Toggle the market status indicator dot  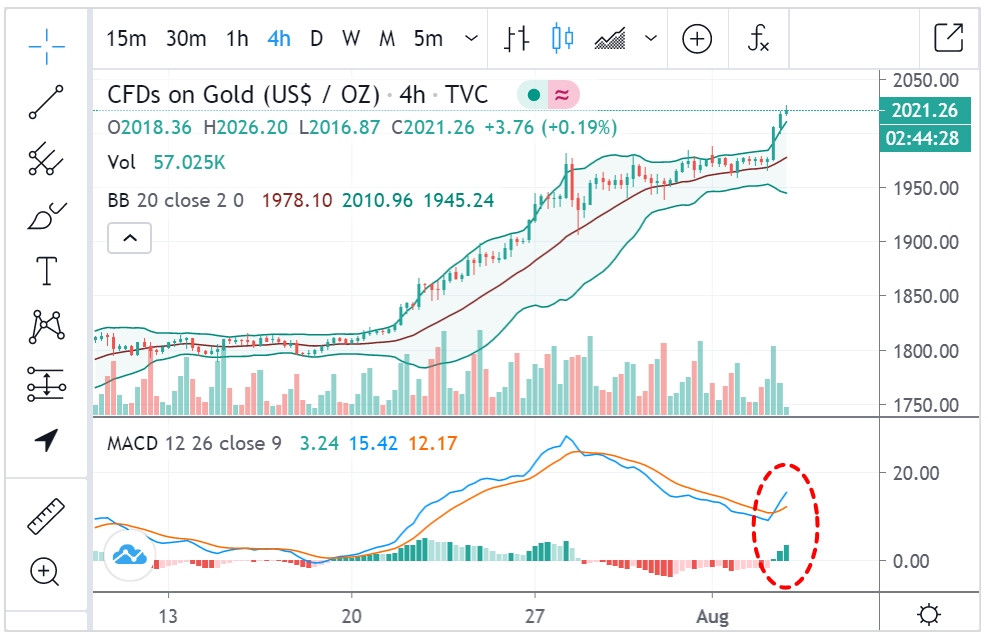pos(533,95)
